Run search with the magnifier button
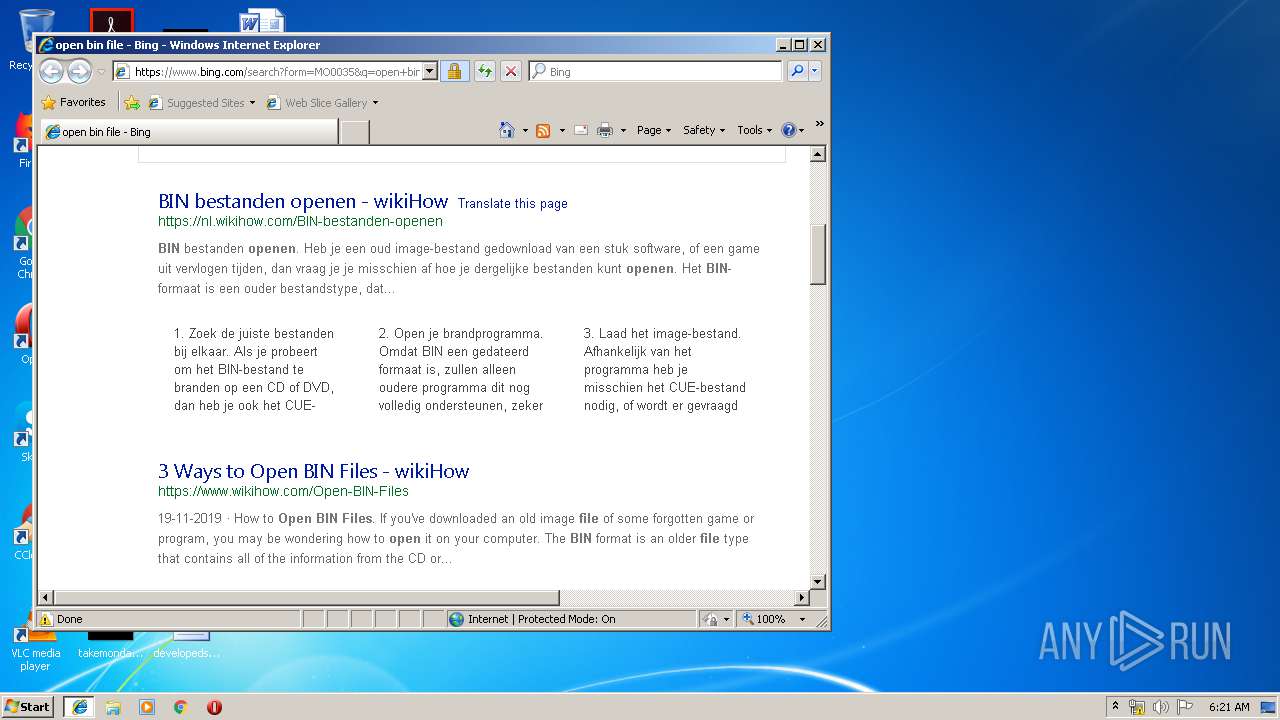Screen dimensions: 1280x720 [797, 72]
